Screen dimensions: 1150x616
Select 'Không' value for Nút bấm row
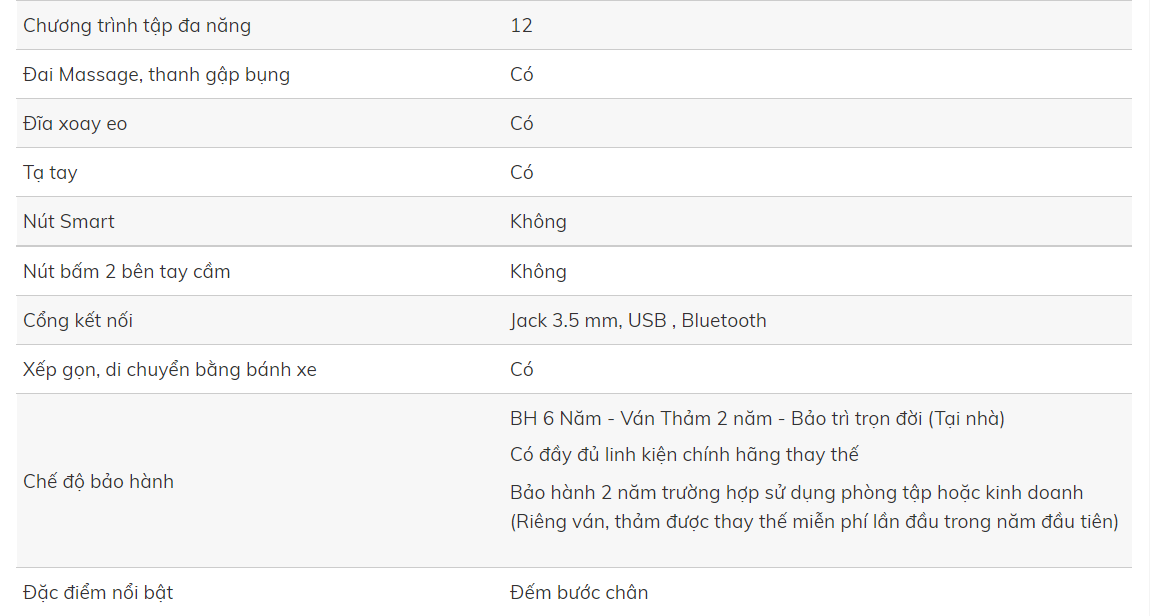538,271
